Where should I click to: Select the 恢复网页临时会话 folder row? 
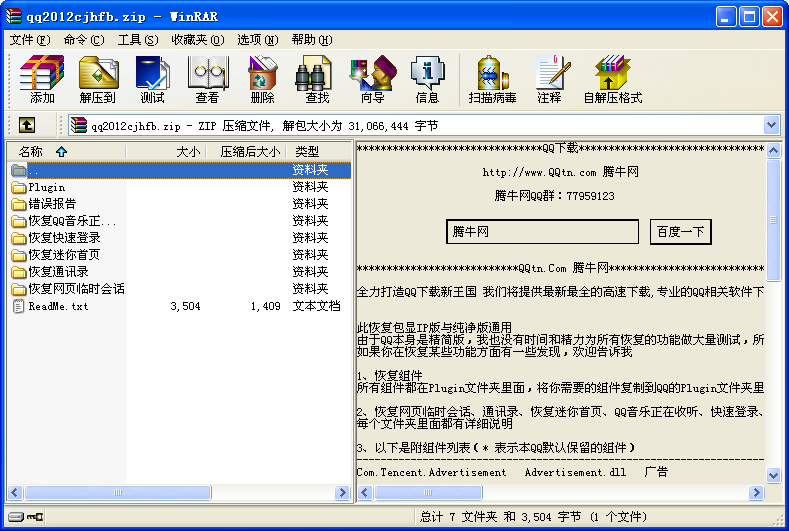click(x=180, y=289)
